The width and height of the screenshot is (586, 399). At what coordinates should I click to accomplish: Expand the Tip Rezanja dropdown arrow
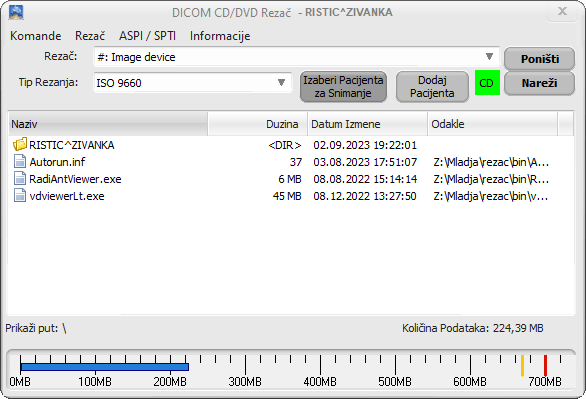click(281, 82)
